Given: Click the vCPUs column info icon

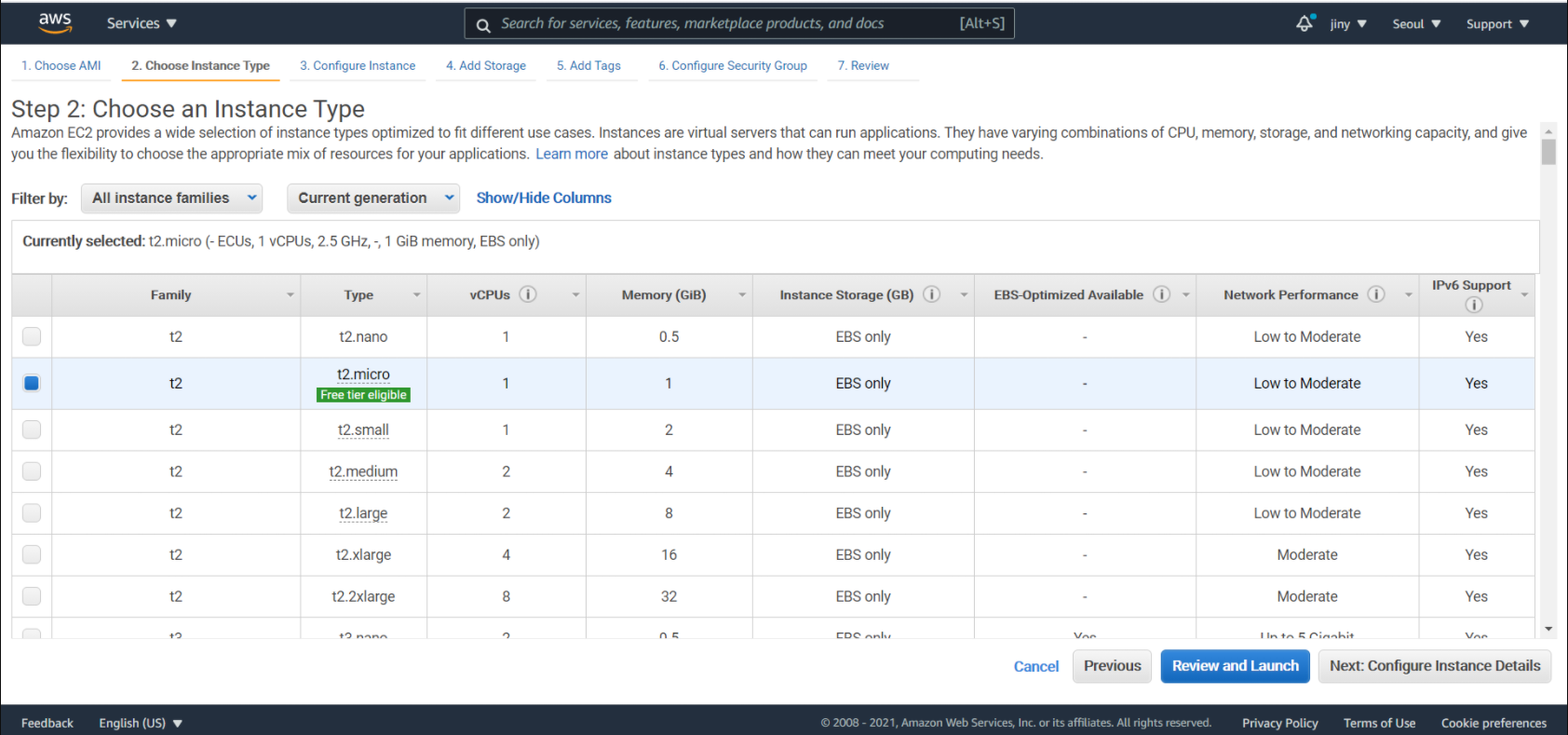Looking at the screenshot, I should 528,294.
